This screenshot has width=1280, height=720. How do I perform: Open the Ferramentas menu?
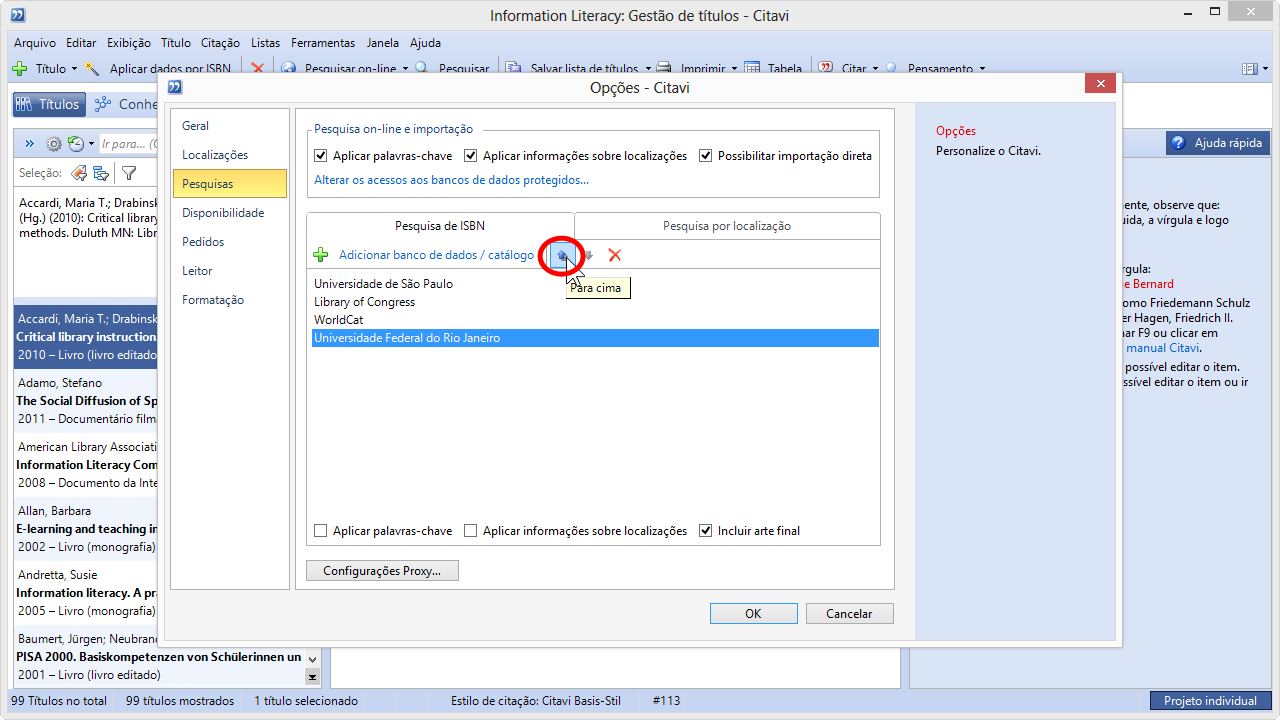tap(323, 43)
